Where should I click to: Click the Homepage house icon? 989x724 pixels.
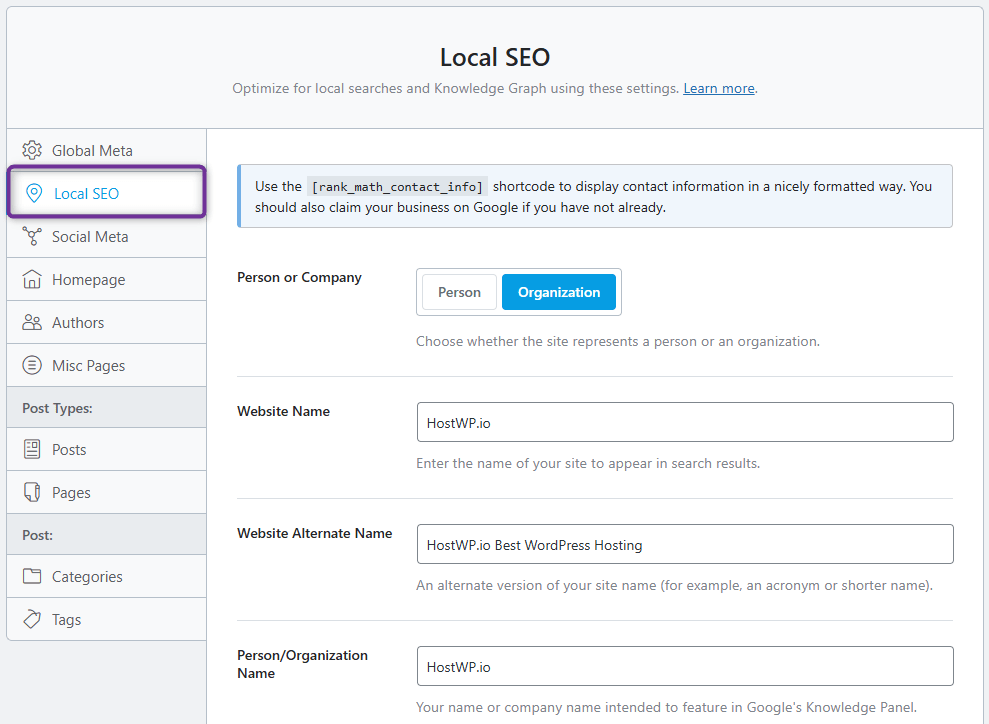coord(32,279)
